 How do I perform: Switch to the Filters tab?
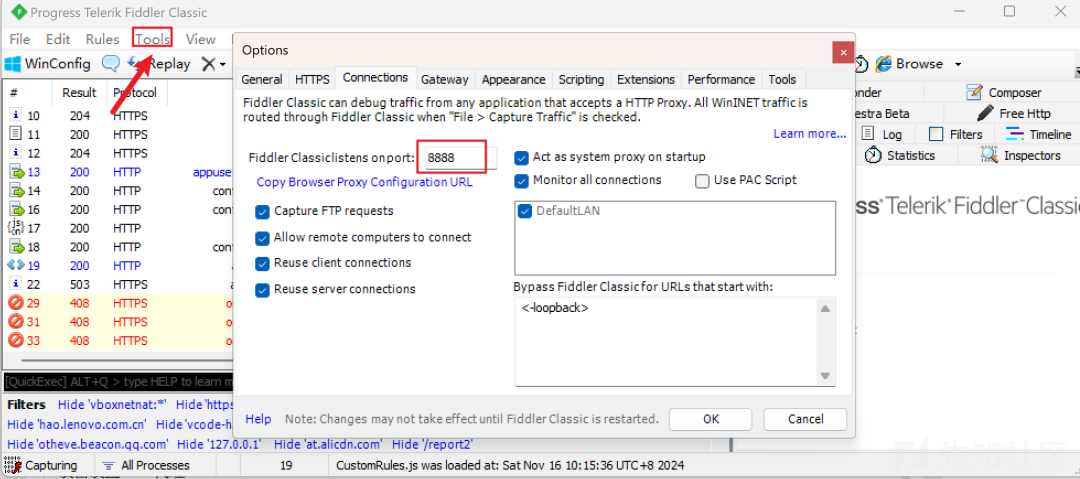point(955,134)
